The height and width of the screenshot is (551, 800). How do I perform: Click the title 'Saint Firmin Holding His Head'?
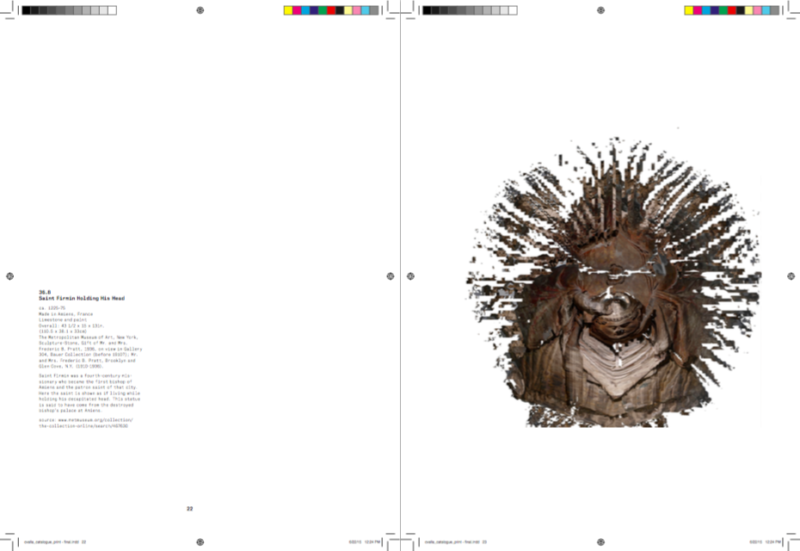click(82, 298)
